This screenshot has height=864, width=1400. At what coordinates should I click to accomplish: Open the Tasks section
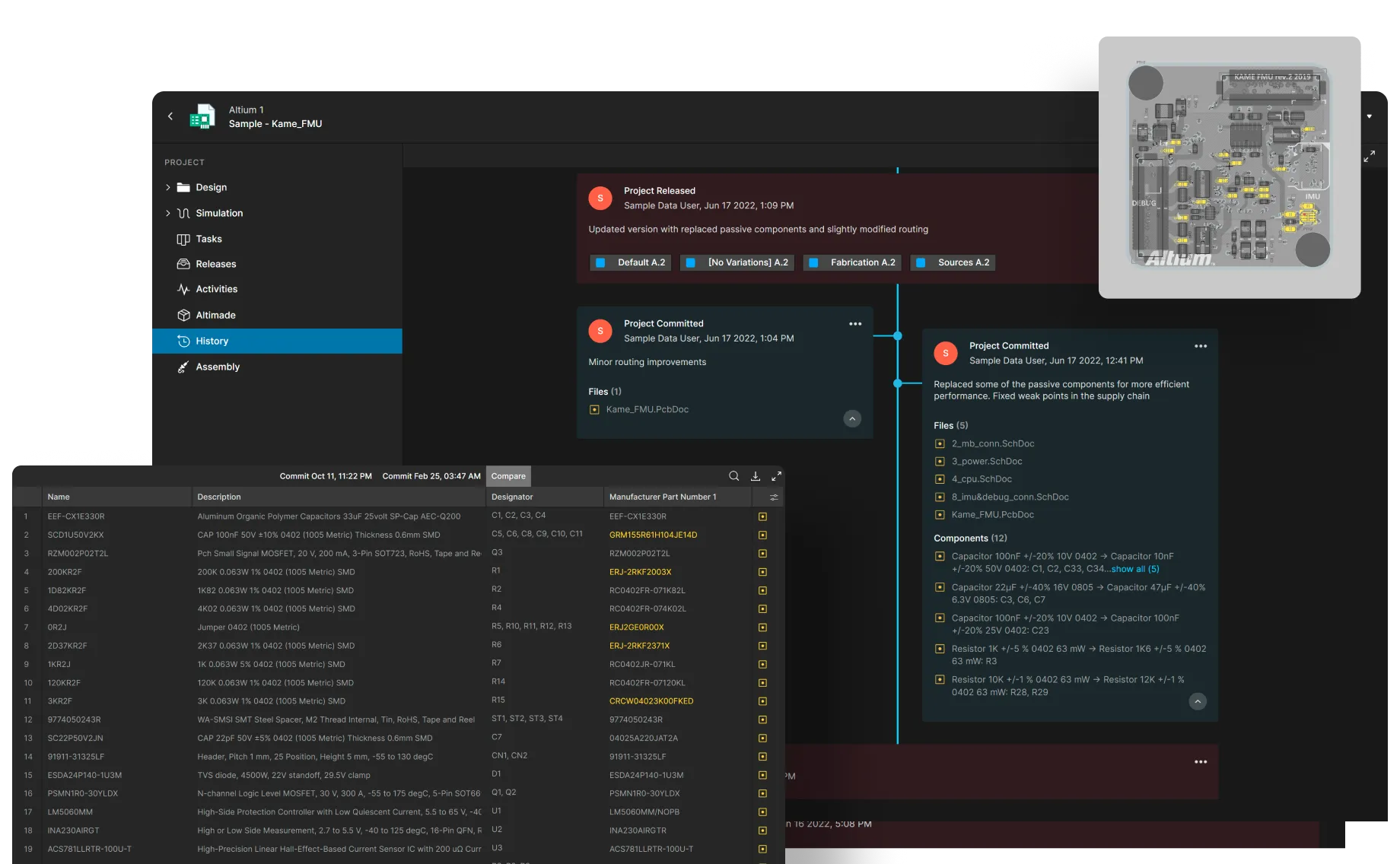208,240
